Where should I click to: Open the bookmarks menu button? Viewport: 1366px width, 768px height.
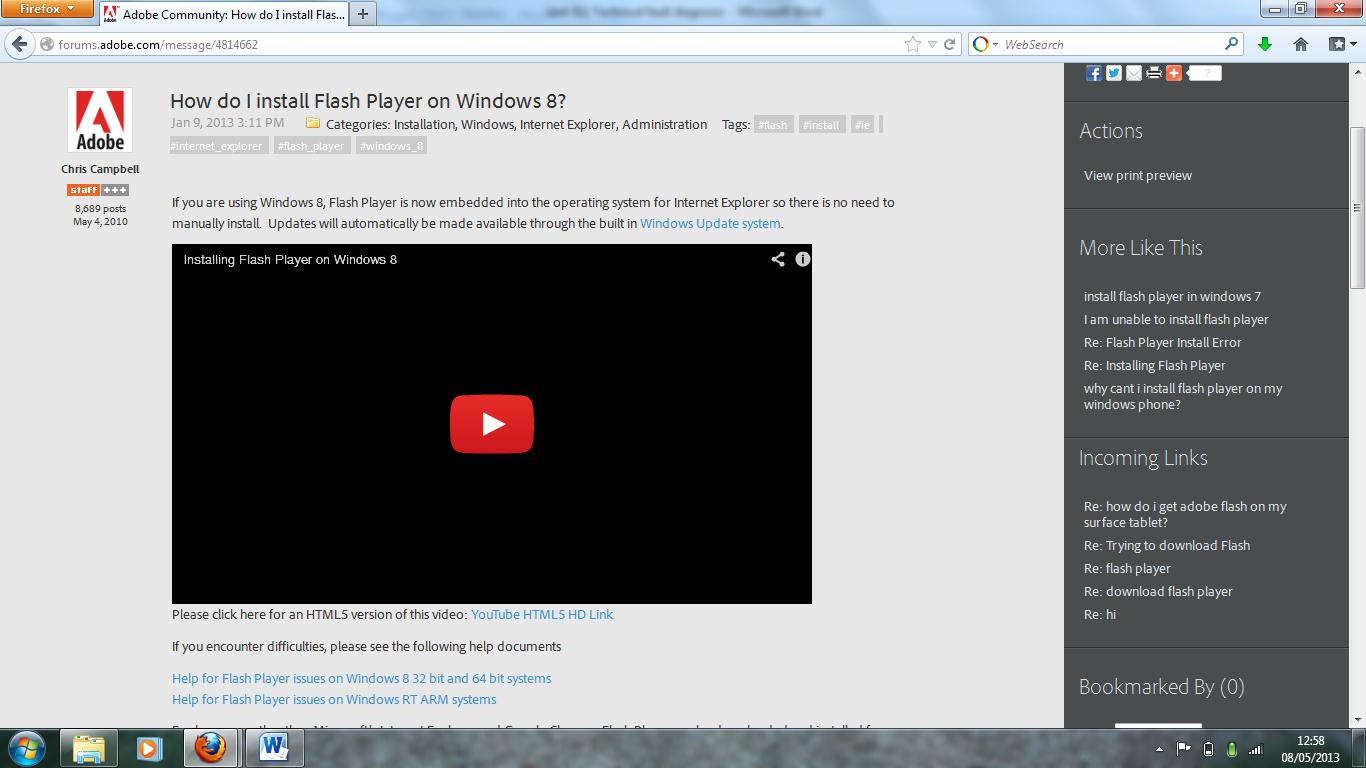pyautogui.click(x=1342, y=44)
